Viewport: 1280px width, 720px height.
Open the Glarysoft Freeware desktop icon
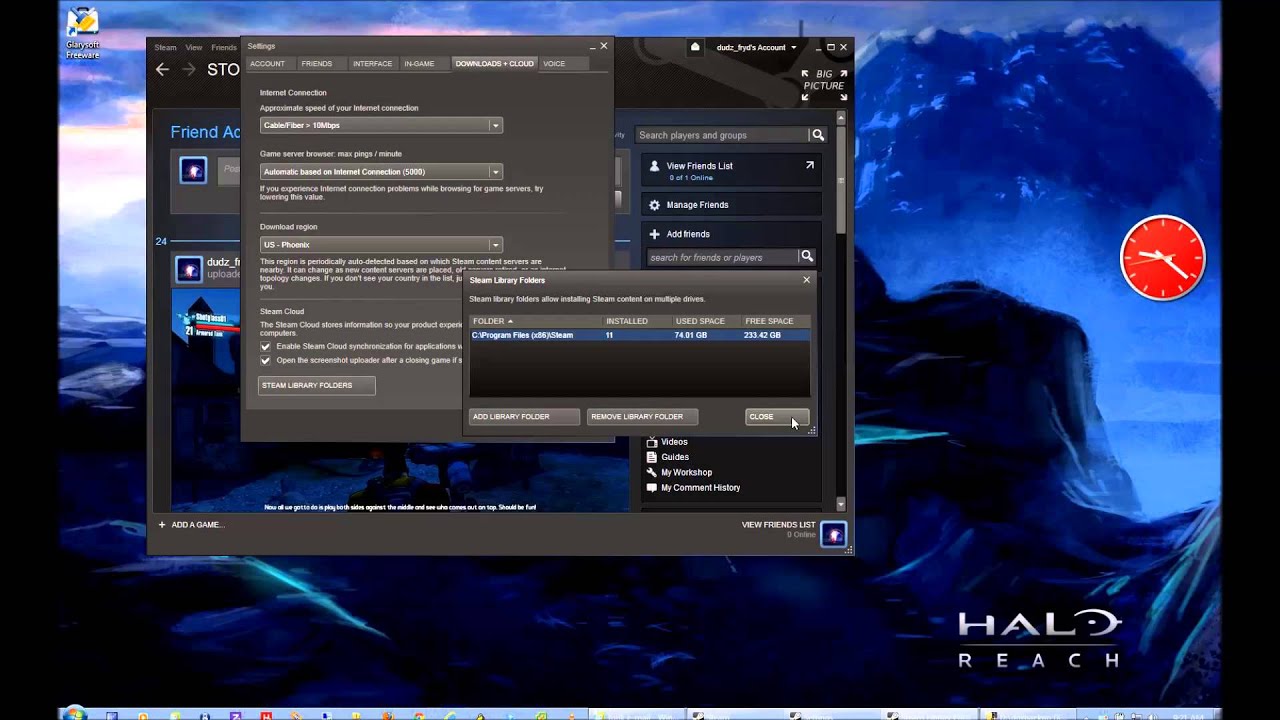point(82,33)
